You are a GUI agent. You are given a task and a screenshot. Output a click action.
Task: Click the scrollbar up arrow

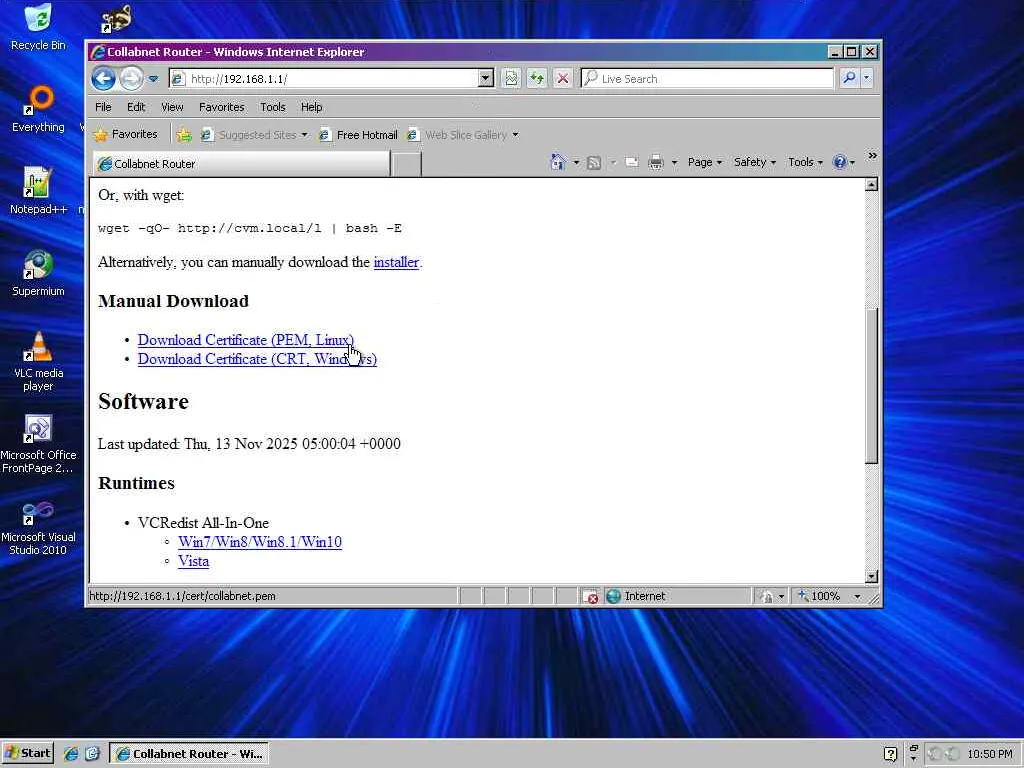tap(871, 185)
